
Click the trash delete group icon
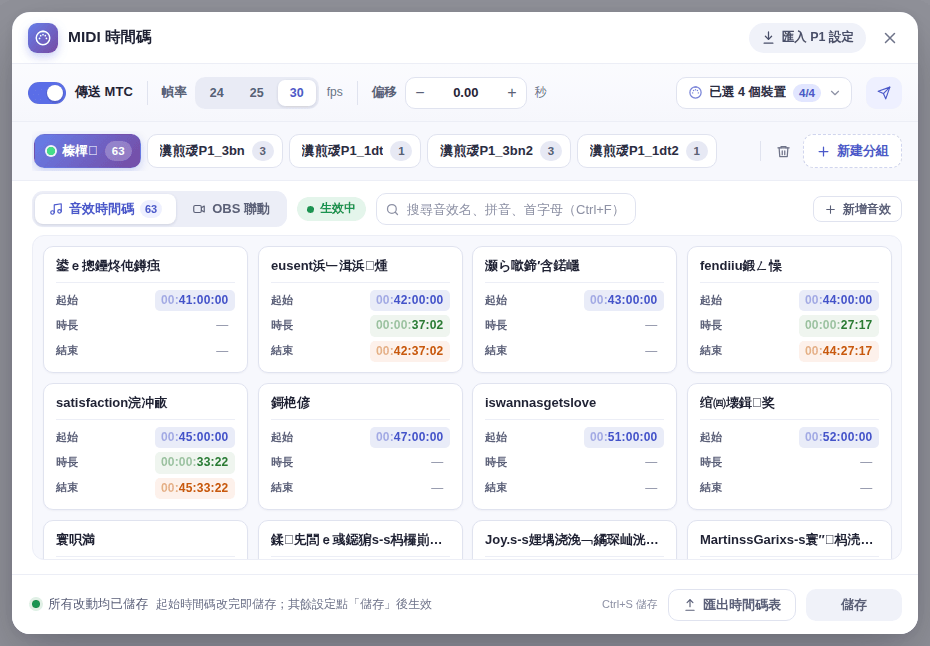pyautogui.click(x=783, y=151)
